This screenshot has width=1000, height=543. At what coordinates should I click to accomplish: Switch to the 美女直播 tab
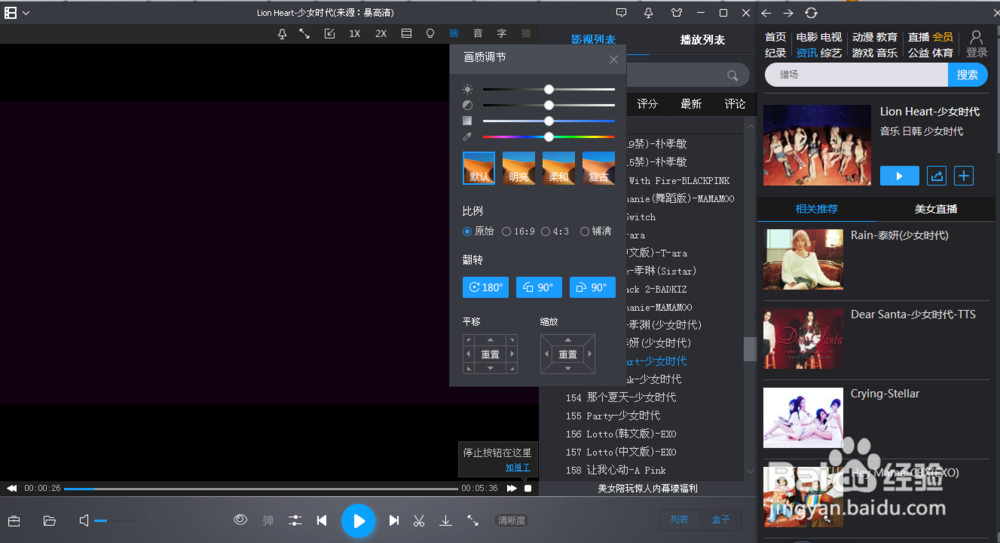pos(936,209)
